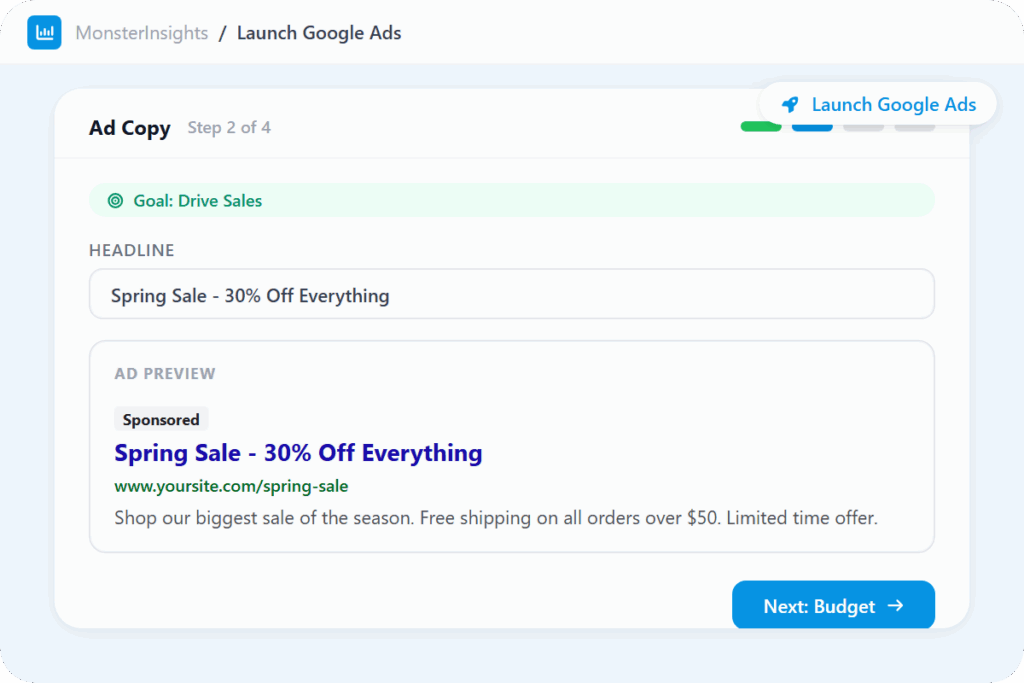Click the Ad Copy section heading
This screenshot has width=1024, height=683.
click(129, 128)
